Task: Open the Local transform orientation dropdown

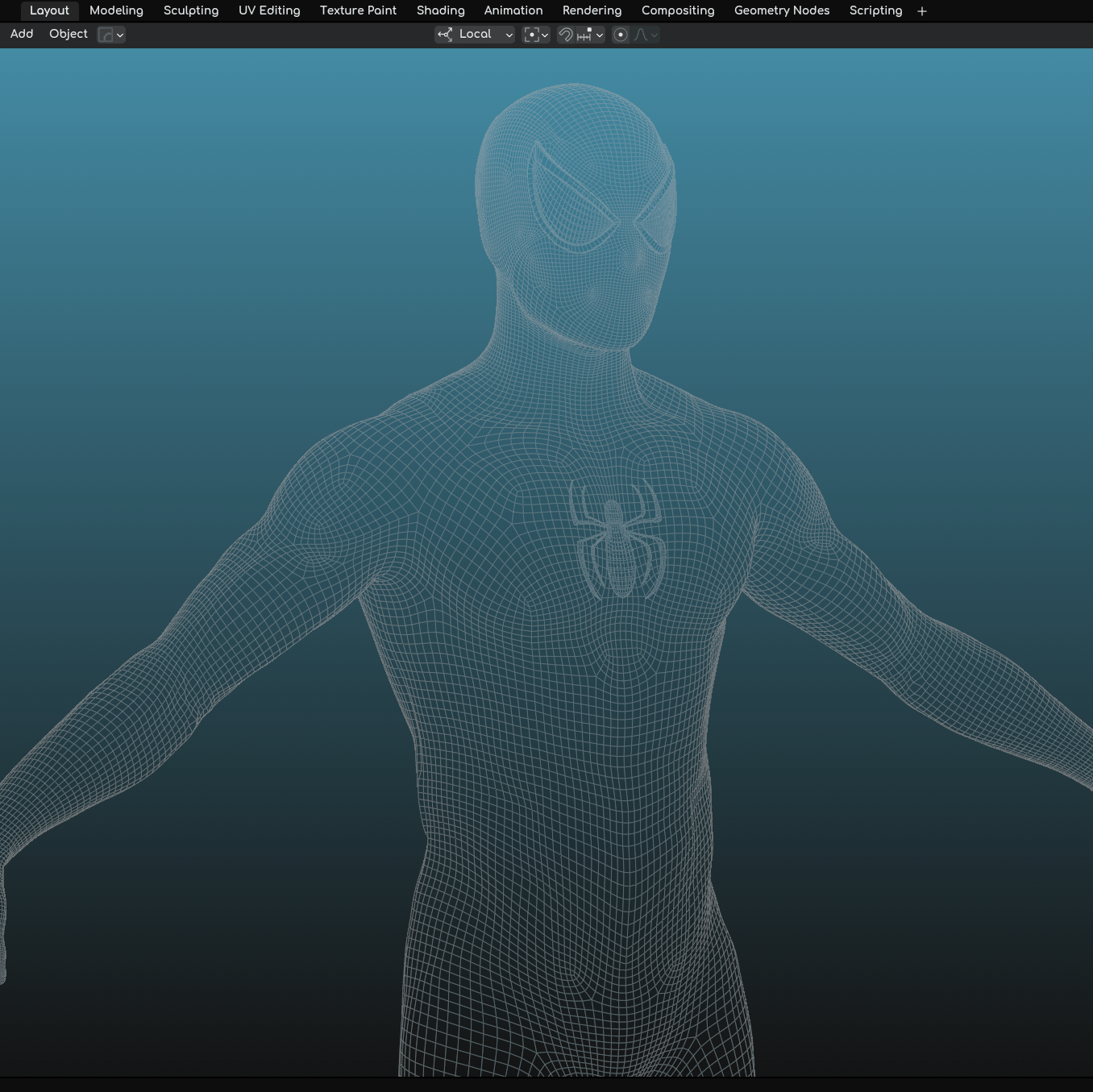Action: 475,35
